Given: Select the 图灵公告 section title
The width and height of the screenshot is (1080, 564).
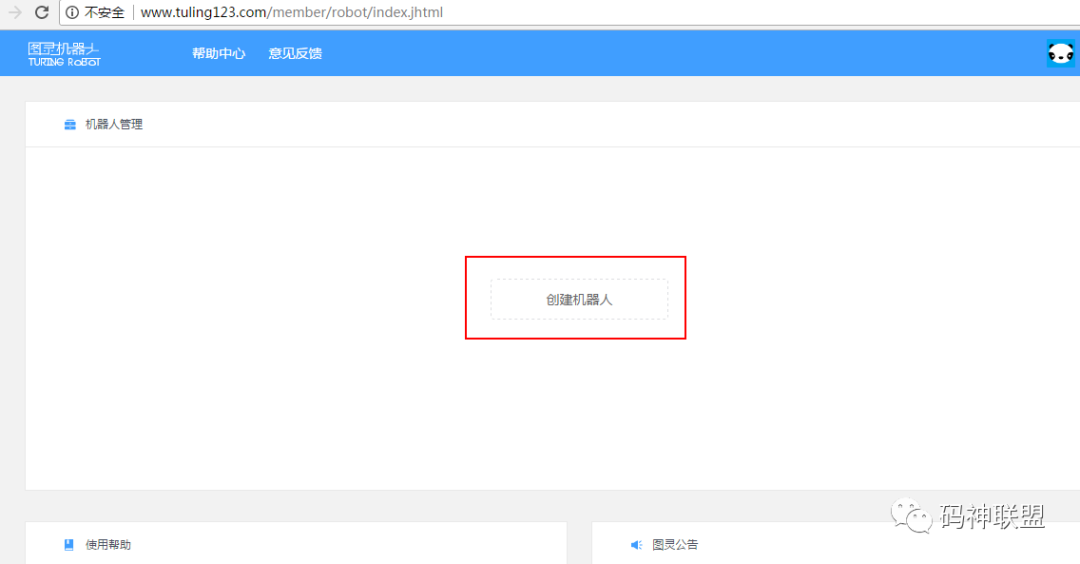Looking at the screenshot, I should [675, 545].
